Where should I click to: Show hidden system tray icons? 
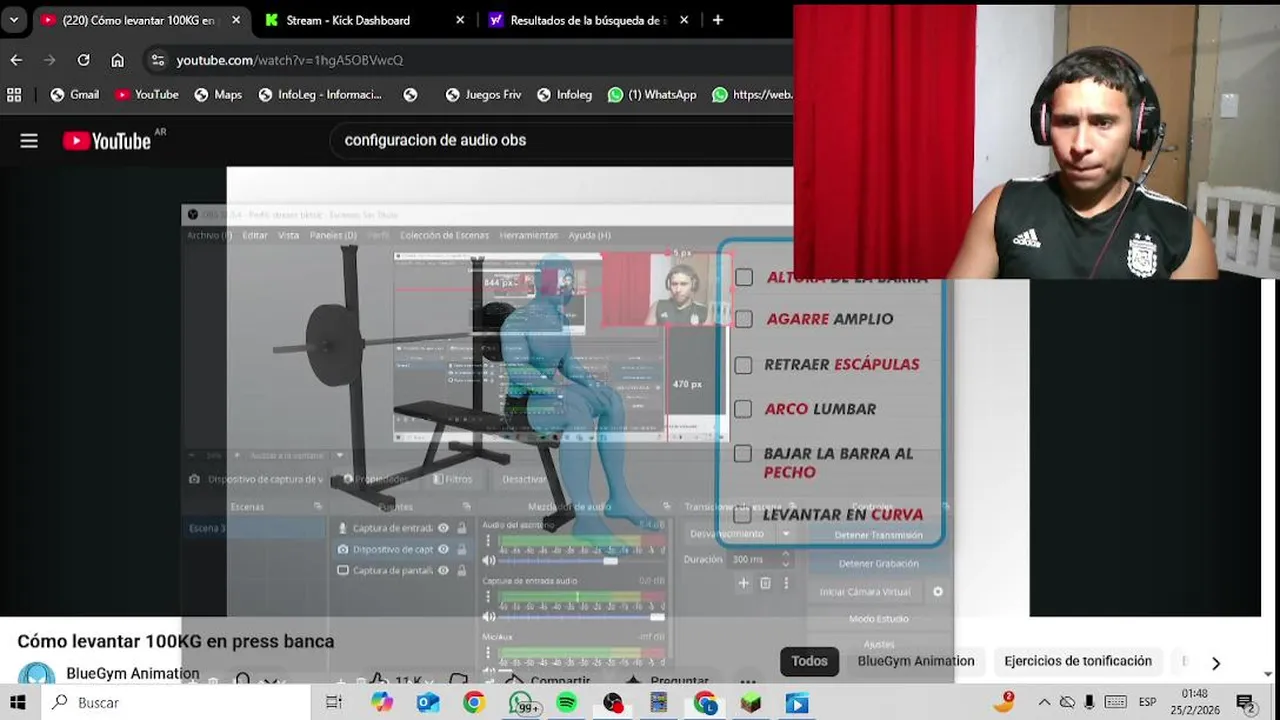click(1044, 703)
